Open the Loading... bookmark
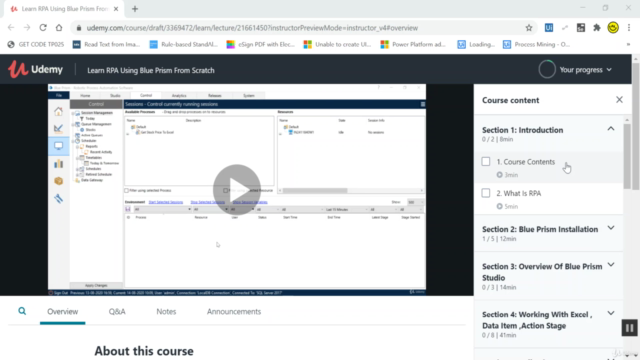 476,44
